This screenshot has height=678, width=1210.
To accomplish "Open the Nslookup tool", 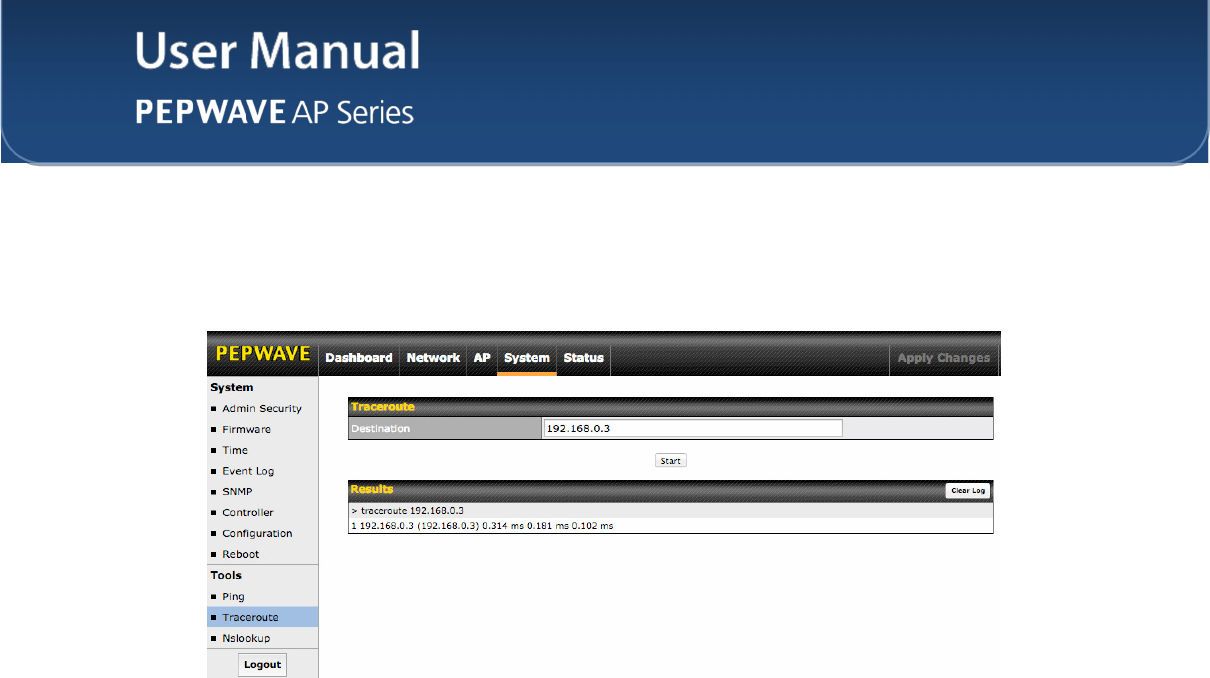I will (246, 638).
